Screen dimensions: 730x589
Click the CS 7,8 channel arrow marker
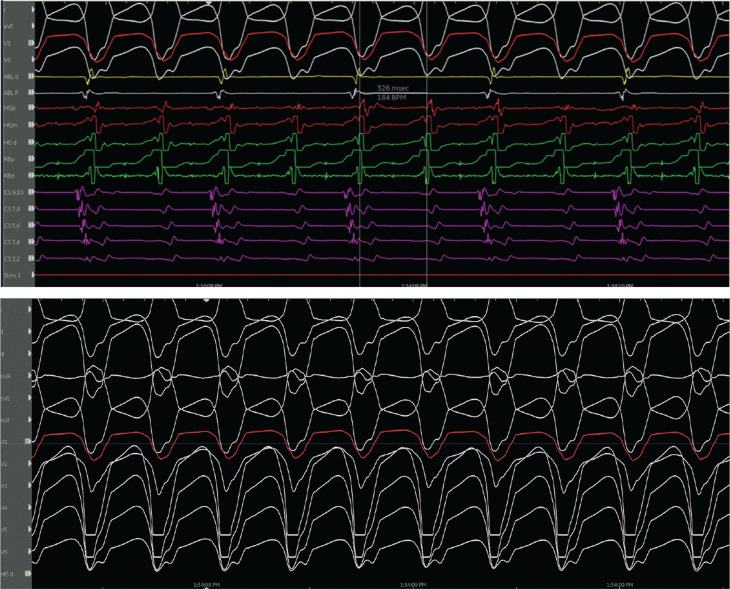(x=32, y=209)
